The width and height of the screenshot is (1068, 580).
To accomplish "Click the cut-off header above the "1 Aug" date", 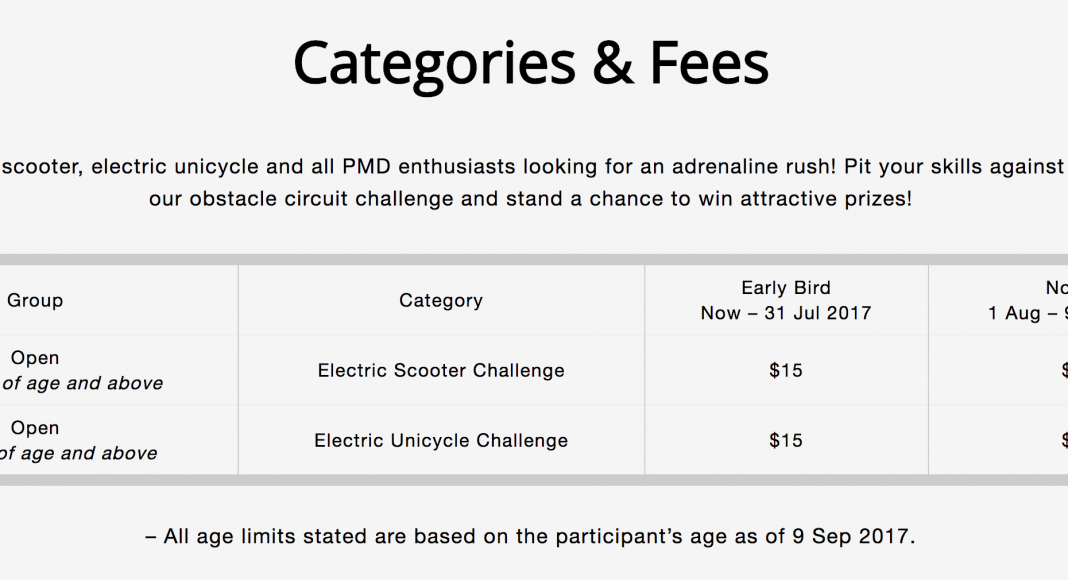I will 1056,288.
